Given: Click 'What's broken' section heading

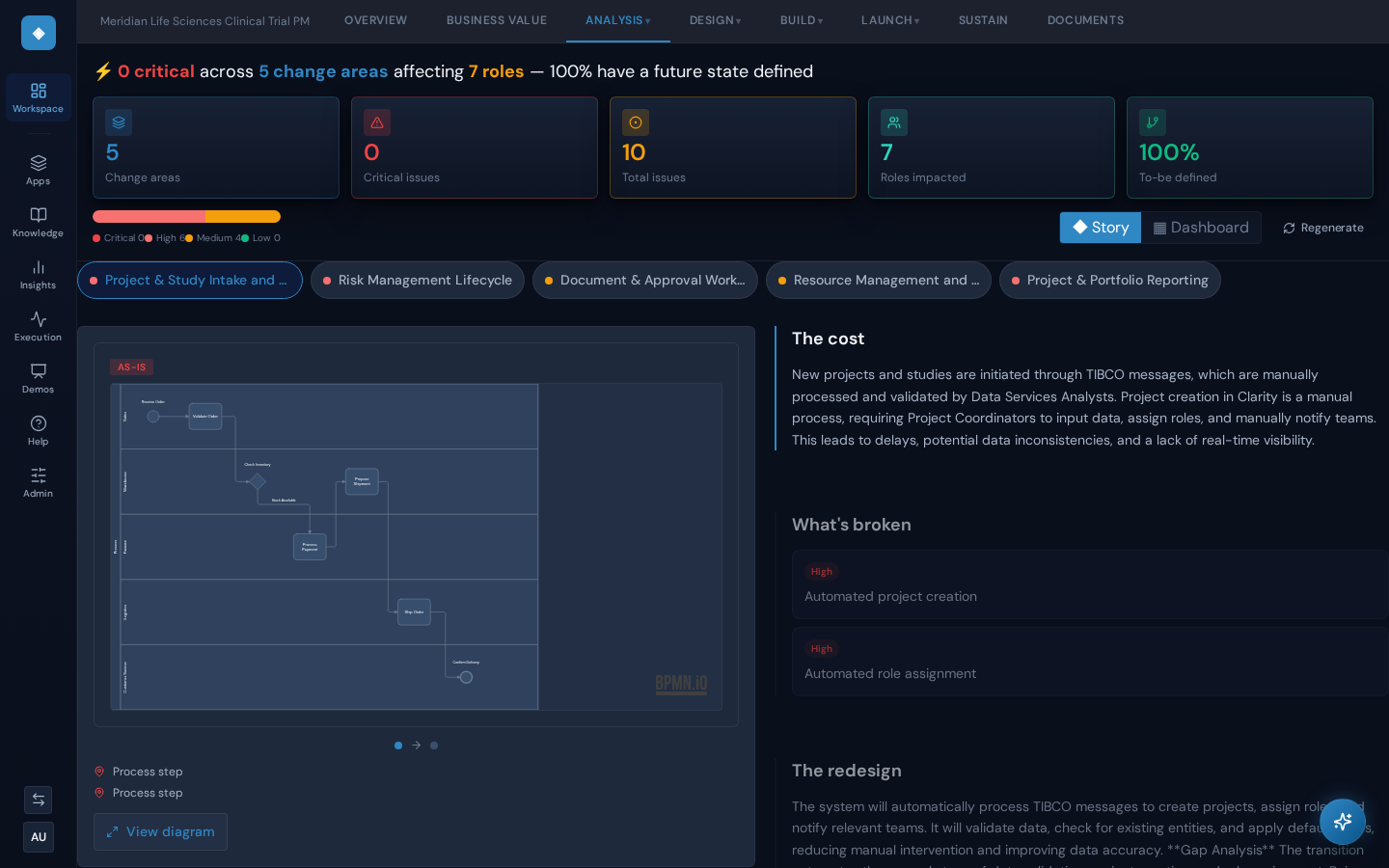Looking at the screenshot, I should tap(852, 525).
